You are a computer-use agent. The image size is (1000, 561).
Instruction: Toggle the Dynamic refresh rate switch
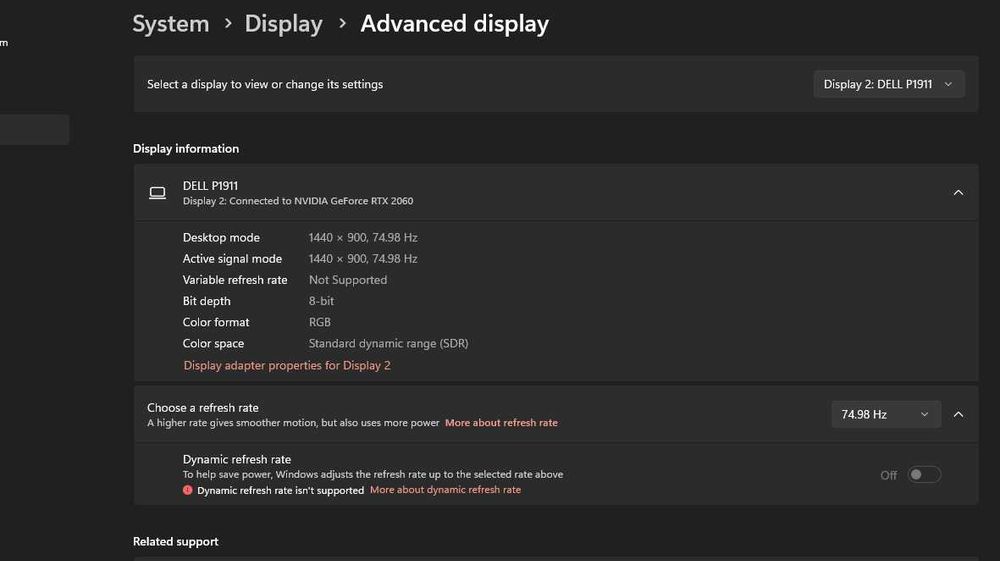pos(924,474)
